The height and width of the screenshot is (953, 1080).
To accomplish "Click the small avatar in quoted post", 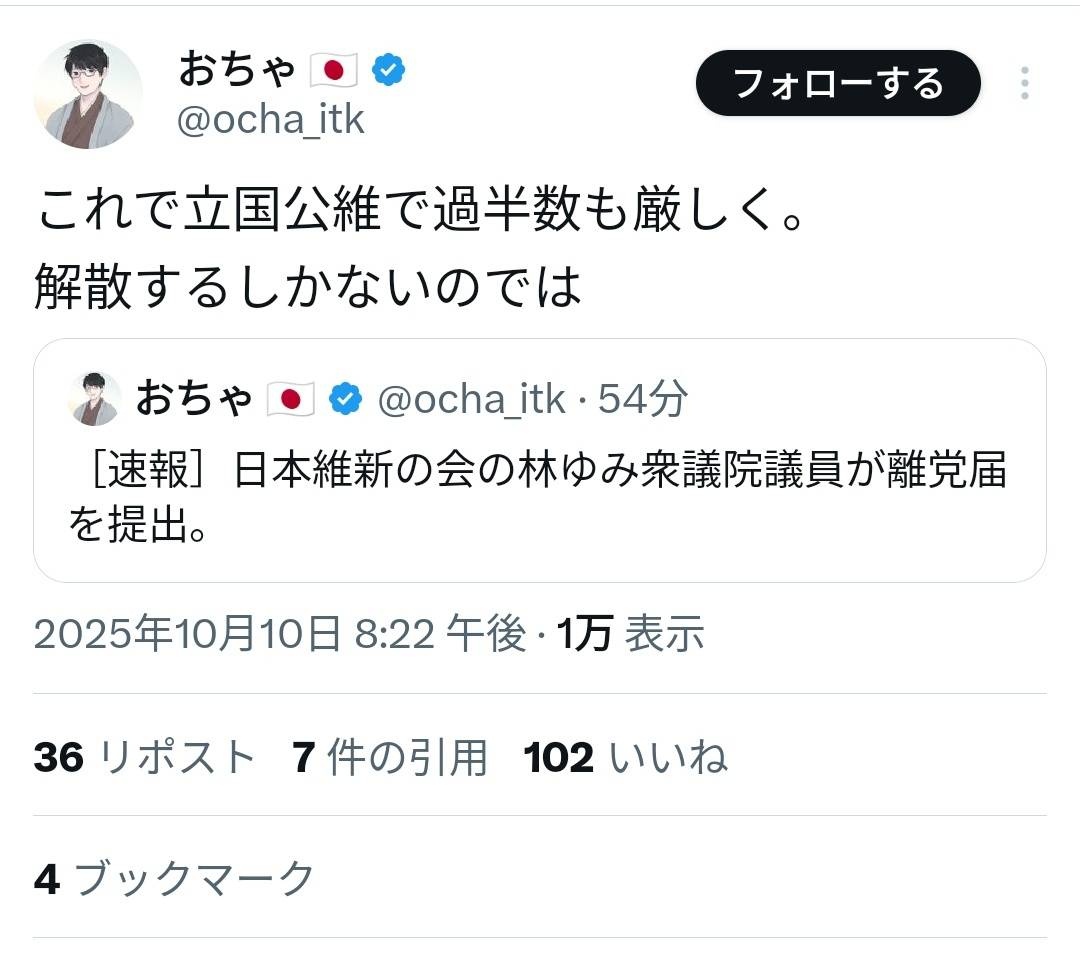I will coord(95,398).
